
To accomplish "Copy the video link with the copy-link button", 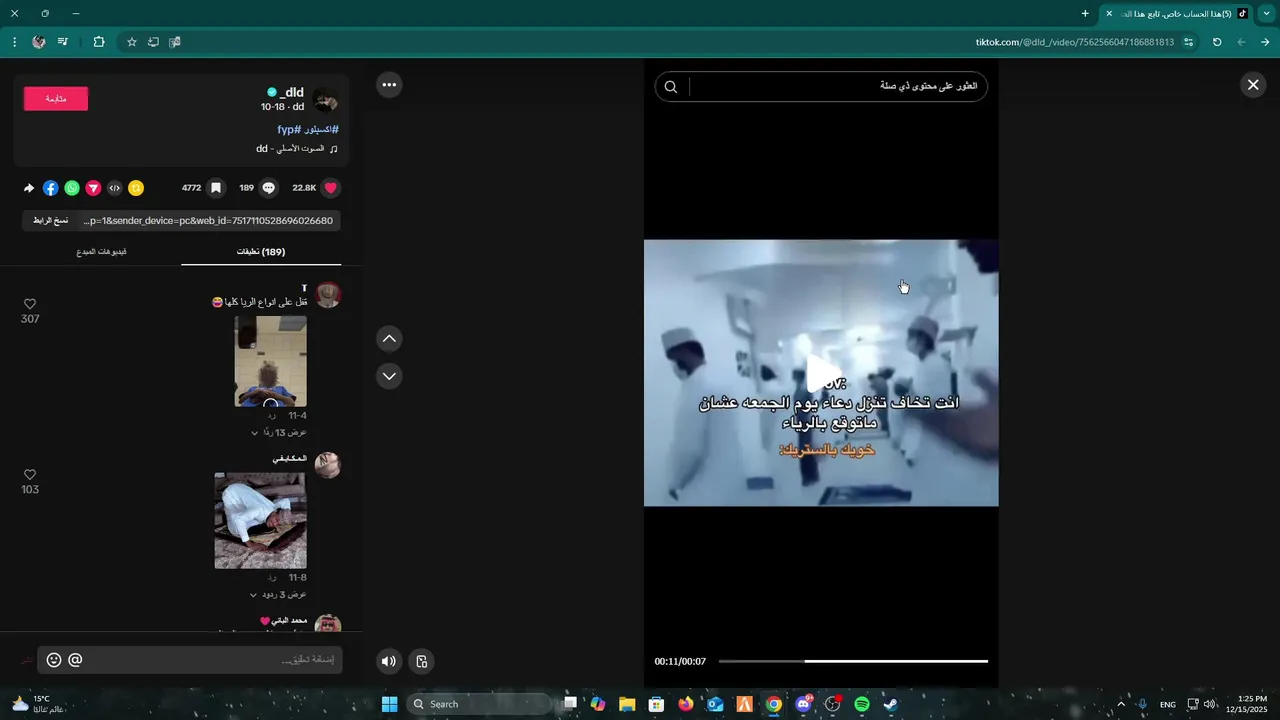I will coord(50,220).
